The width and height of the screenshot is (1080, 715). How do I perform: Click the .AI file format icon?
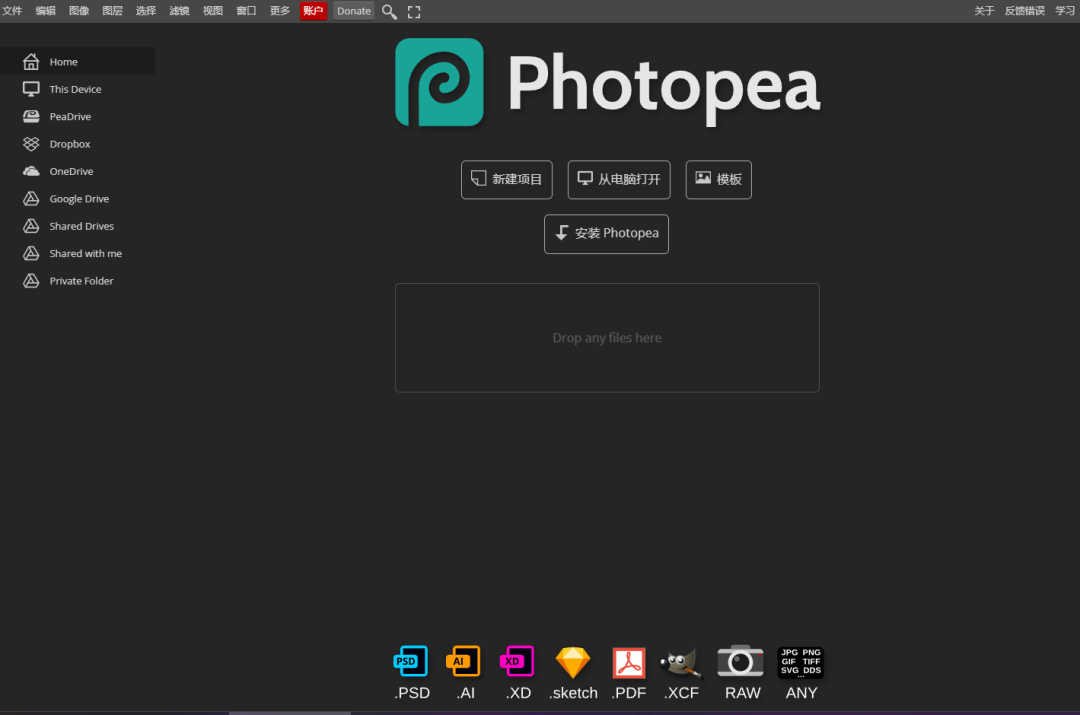[463, 662]
